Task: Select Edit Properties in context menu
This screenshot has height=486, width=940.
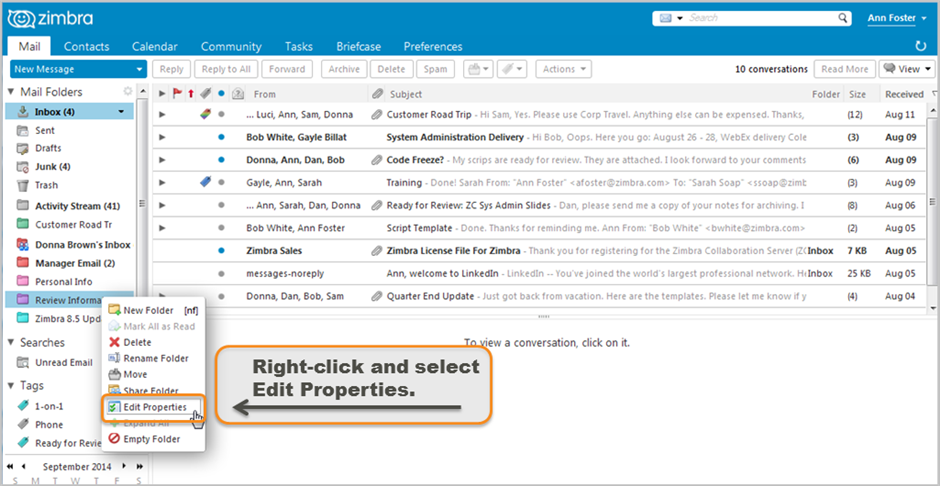Action: [x=153, y=407]
